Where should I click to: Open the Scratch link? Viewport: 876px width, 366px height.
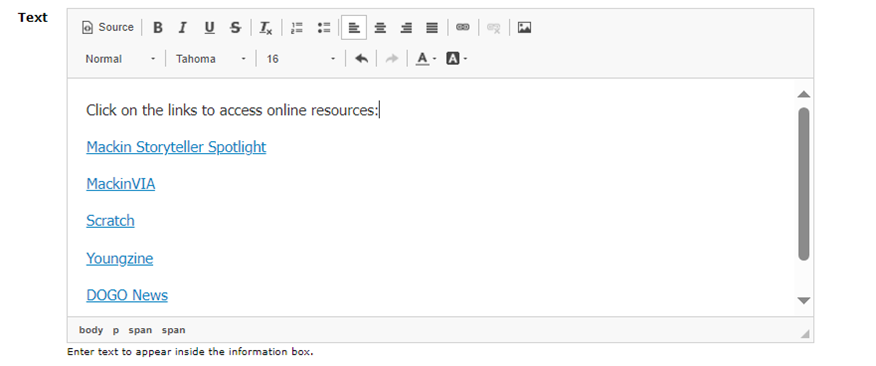click(110, 221)
